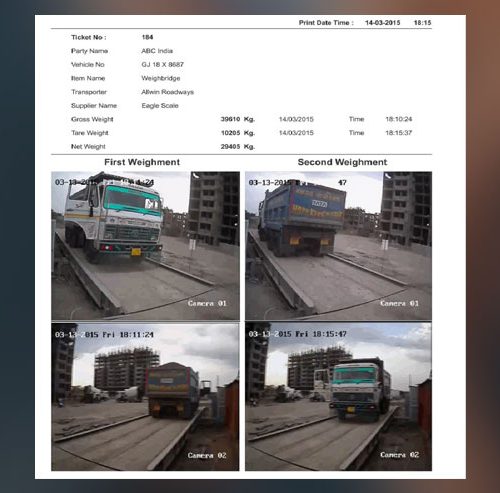This screenshot has height=493, width=500.
Task: Select transporter 'Allwin Roadways'
Action: (x=167, y=92)
